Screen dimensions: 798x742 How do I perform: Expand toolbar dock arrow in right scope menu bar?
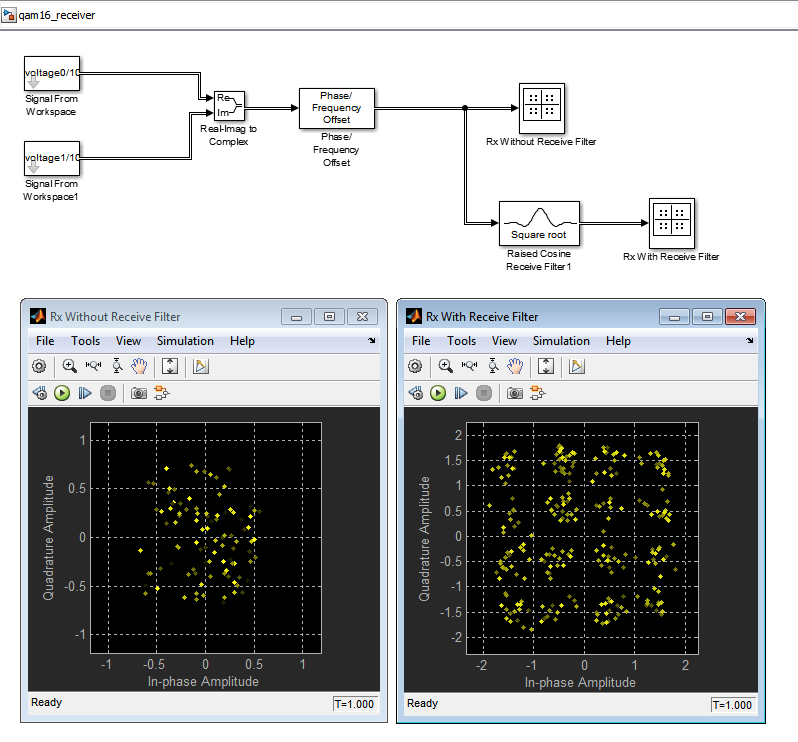click(750, 340)
